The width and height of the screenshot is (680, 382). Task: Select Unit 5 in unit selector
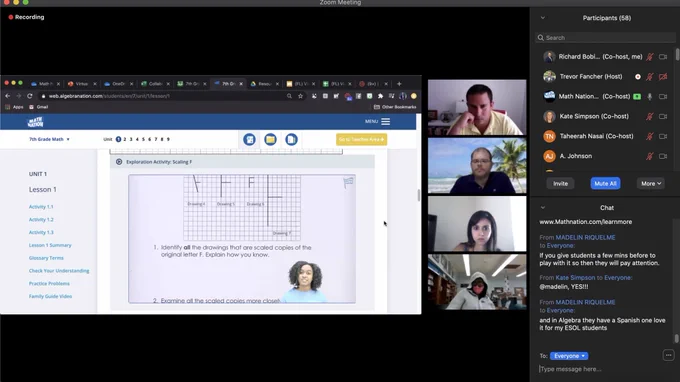click(143, 139)
